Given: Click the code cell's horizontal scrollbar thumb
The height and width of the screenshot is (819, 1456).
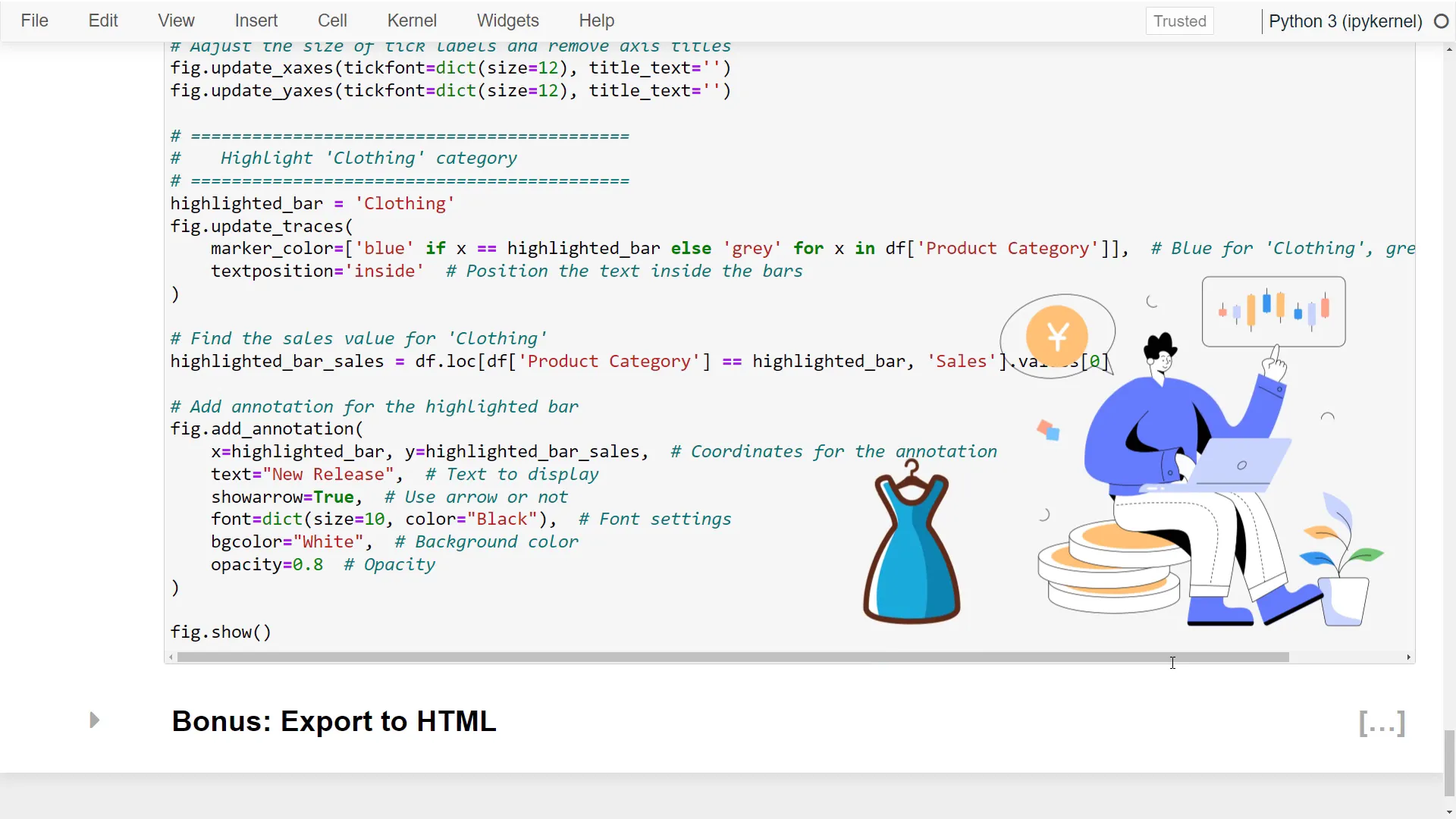Looking at the screenshot, I should pos(732,657).
